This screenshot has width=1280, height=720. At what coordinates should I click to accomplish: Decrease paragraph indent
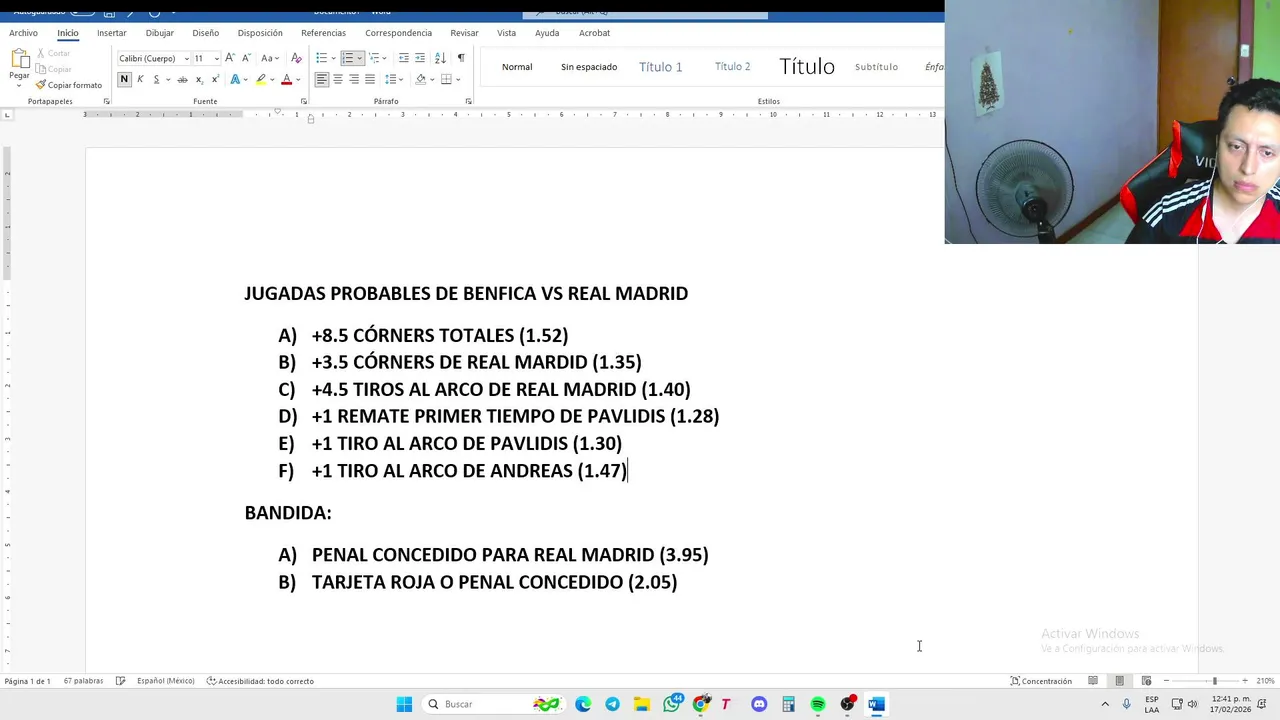click(x=404, y=58)
